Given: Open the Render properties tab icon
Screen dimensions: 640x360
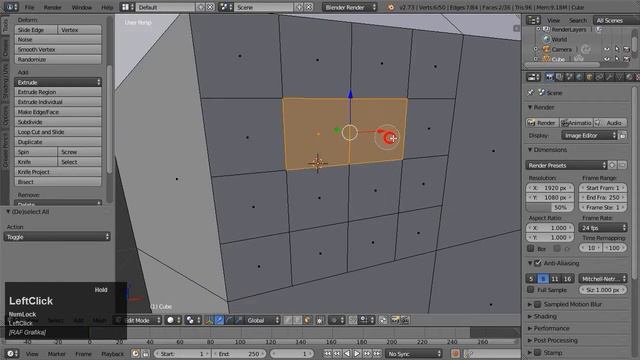Looking at the screenshot, I should (549, 77).
